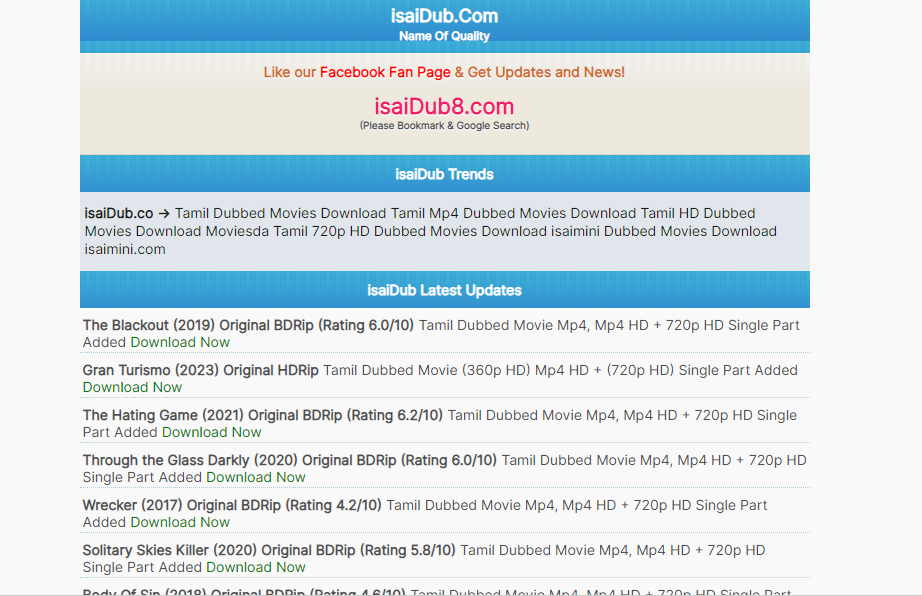
Task: Download Now for The Blackout (2019)
Action: 180,342
